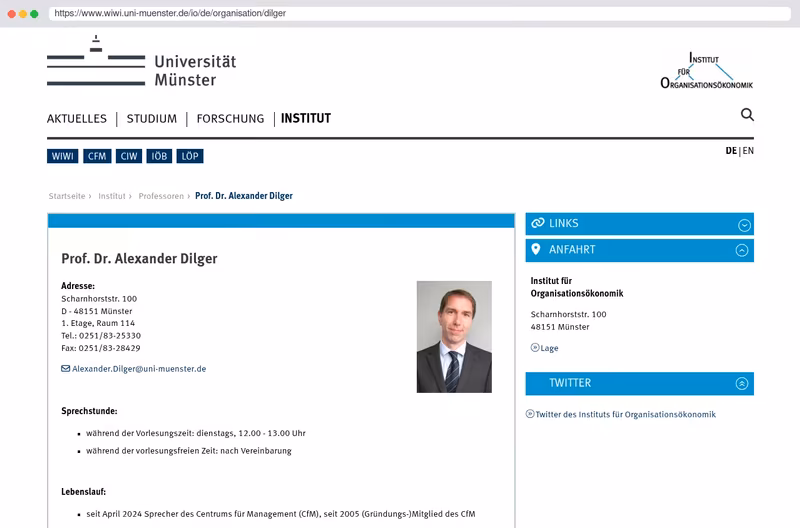
Task: Click the envelope icon beside email address
Action: (x=66, y=368)
